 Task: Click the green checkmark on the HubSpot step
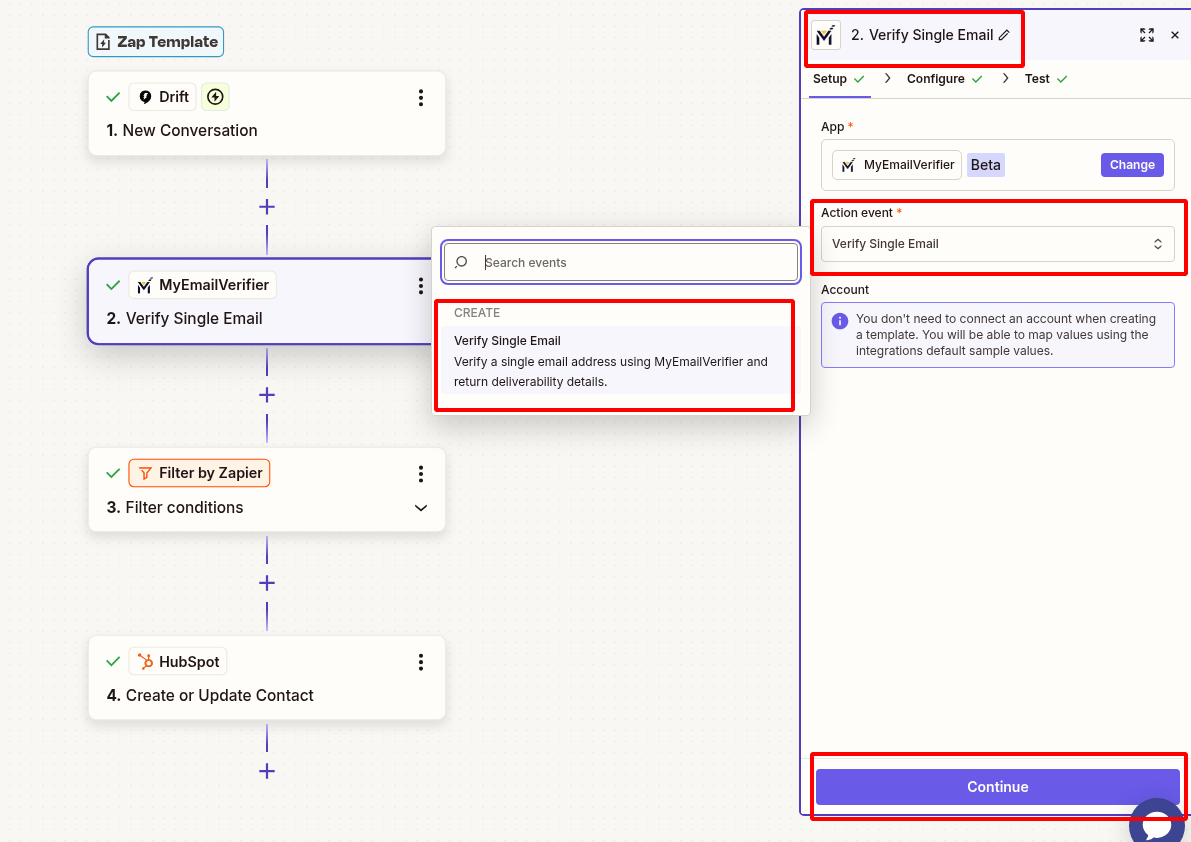[113, 661]
